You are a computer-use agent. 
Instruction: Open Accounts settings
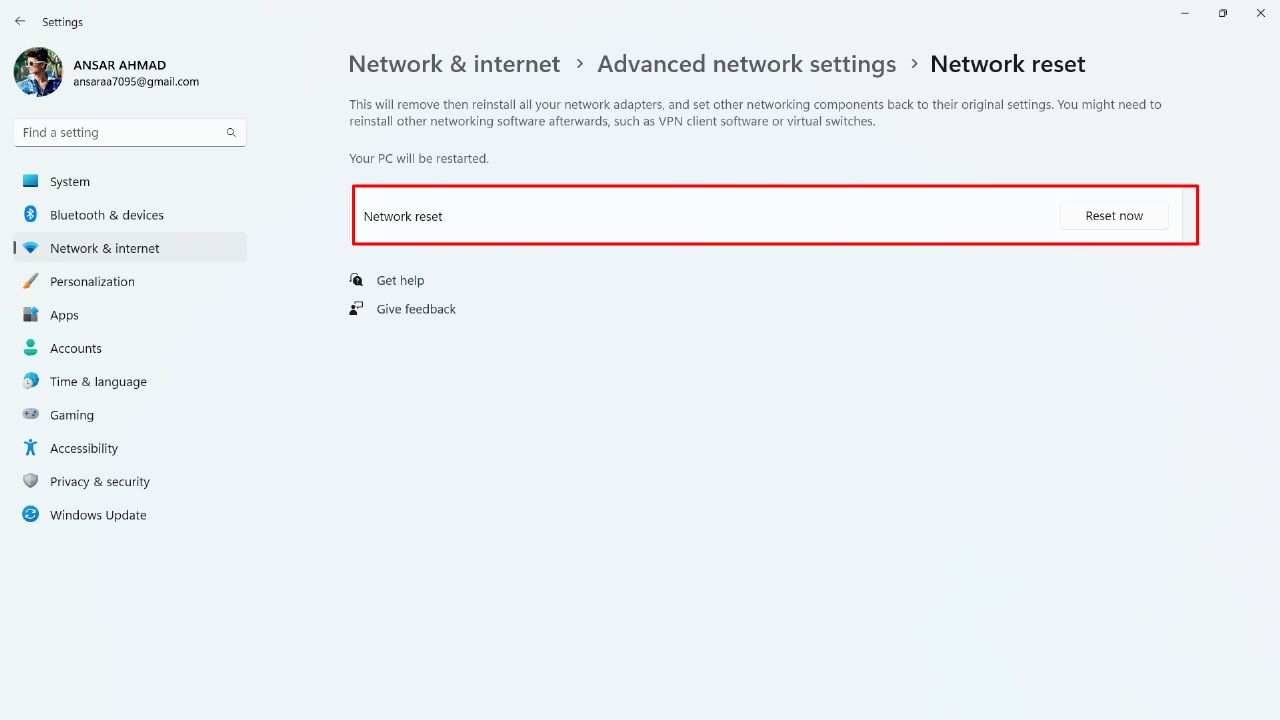(x=30, y=348)
